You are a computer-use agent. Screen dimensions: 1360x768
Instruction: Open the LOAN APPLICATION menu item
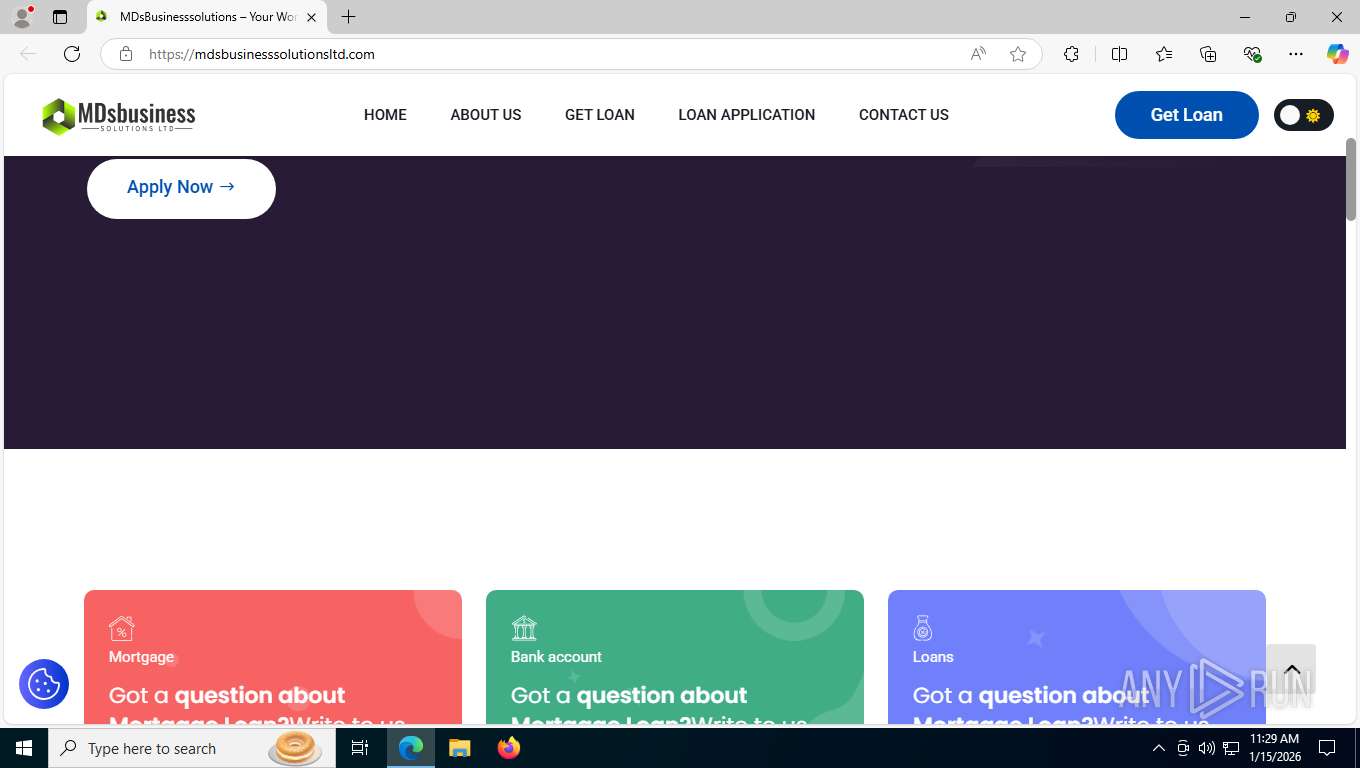click(747, 115)
